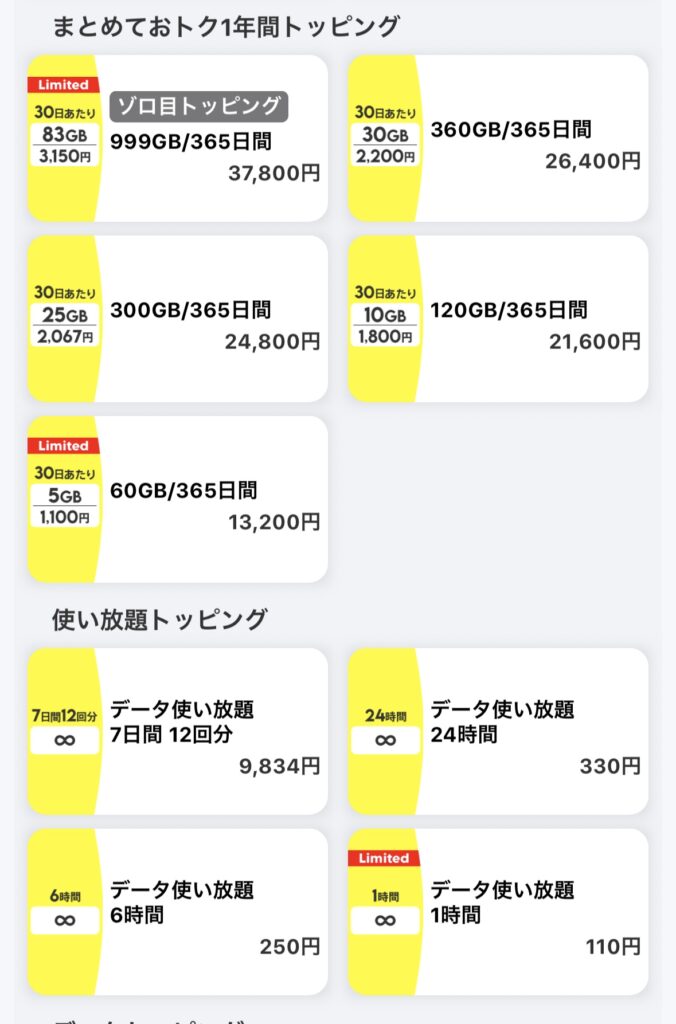Image resolution: width=676 pixels, height=1024 pixels.
Task: Tap データ使い放題 6時間 for 250円
Action: (215, 912)
